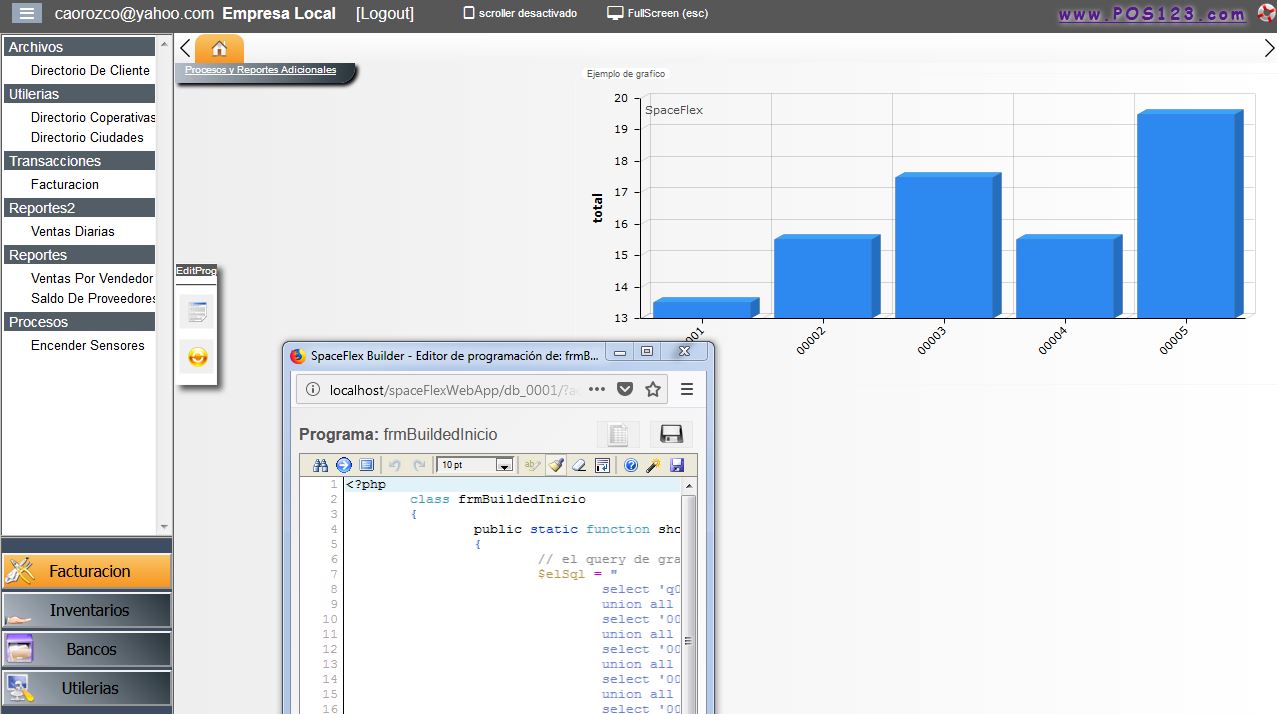Image resolution: width=1277 pixels, height=714 pixels.
Task: Open Directorio Ciudades
Action: (x=87, y=138)
